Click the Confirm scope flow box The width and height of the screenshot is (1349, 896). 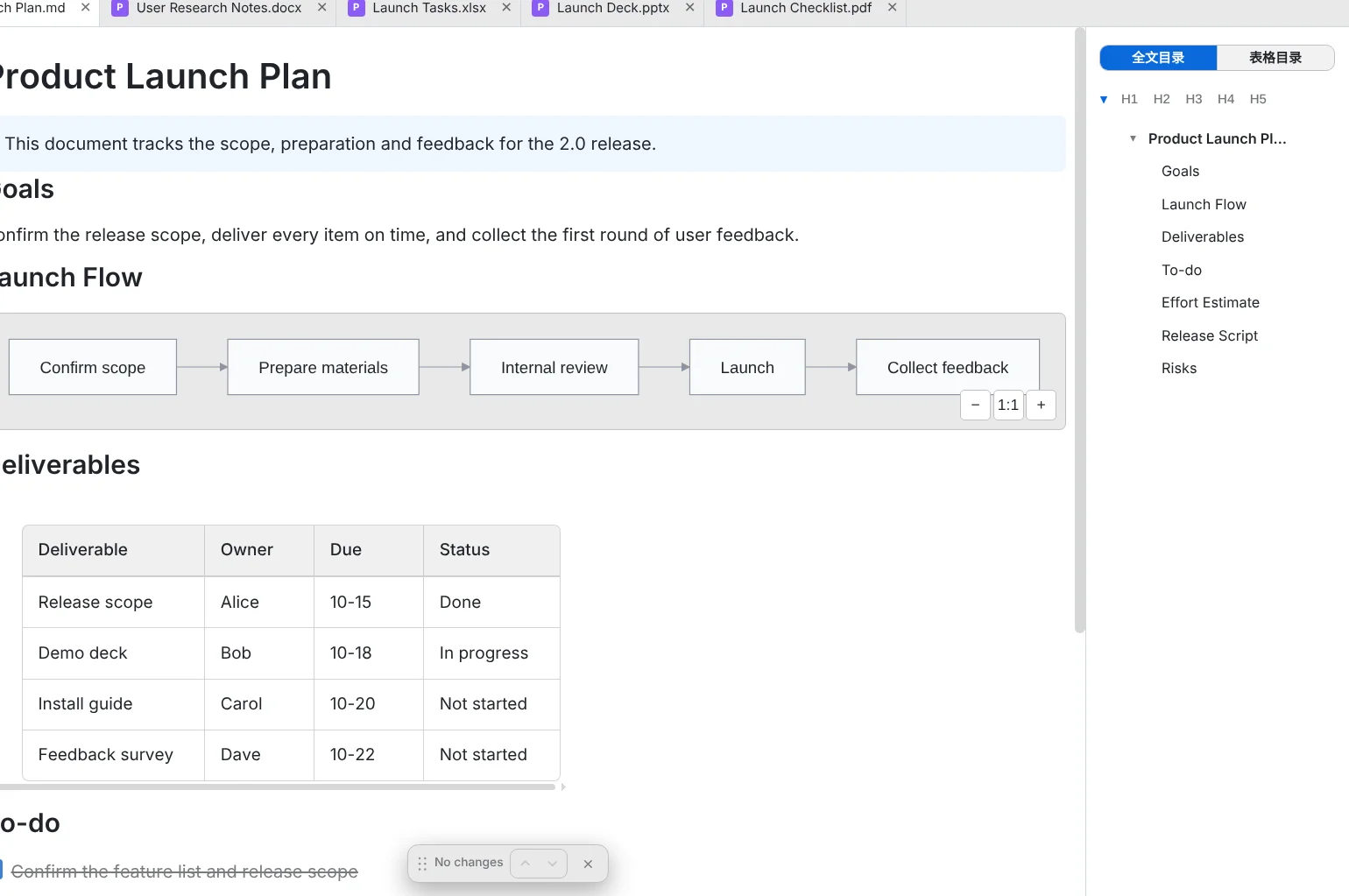click(x=93, y=368)
